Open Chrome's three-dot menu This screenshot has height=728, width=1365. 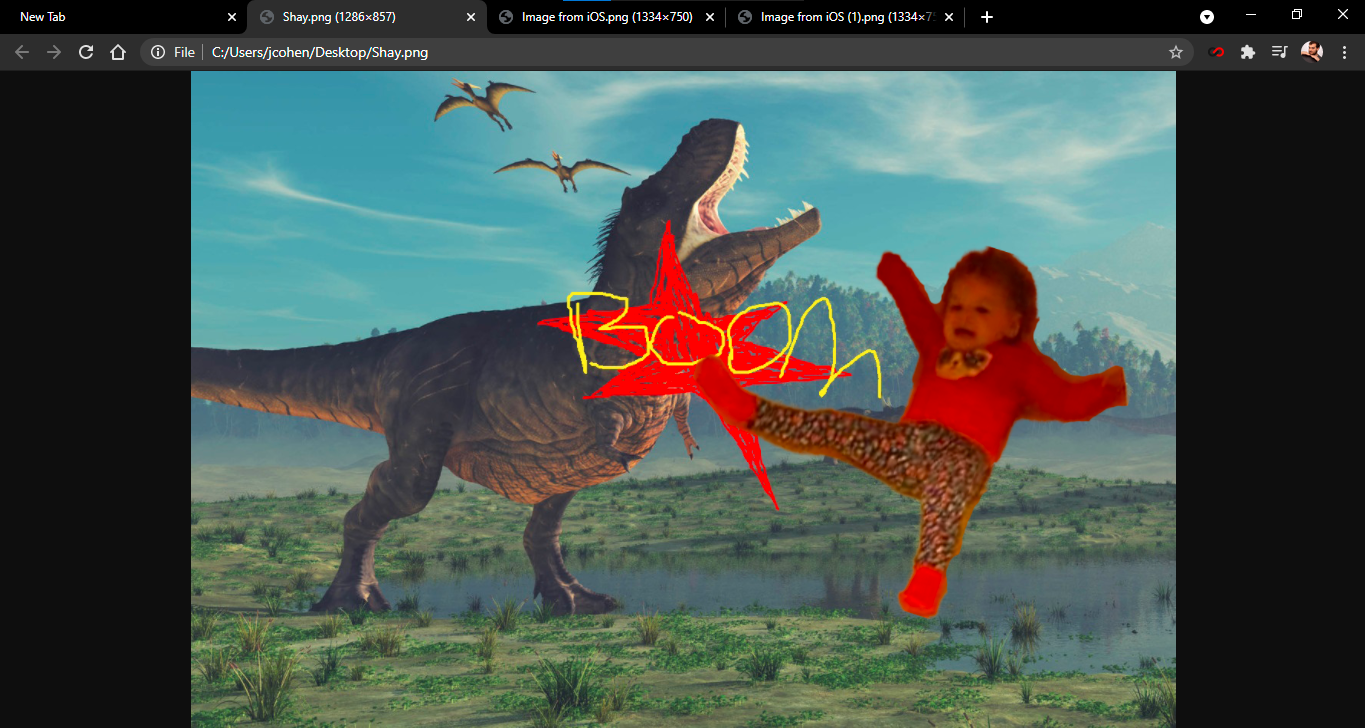[1344, 52]
